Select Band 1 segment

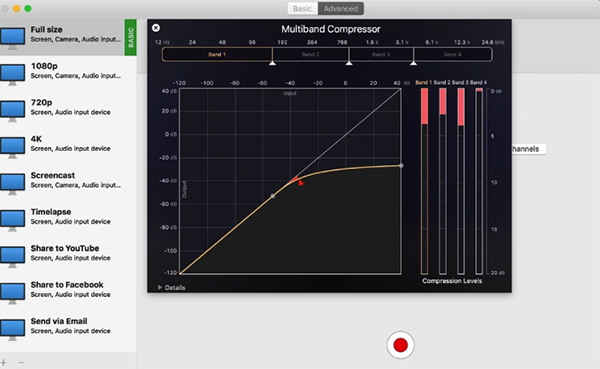click(217, 54)
